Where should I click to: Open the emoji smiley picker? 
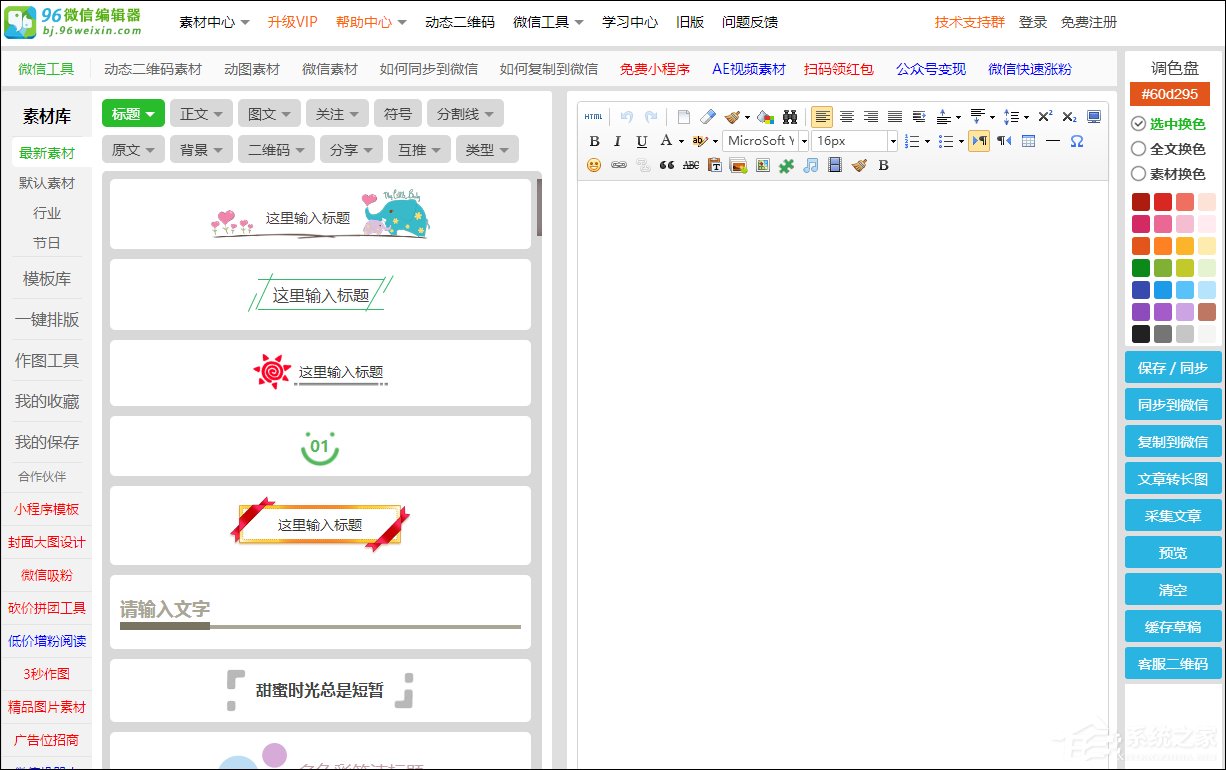pos(594,165)
